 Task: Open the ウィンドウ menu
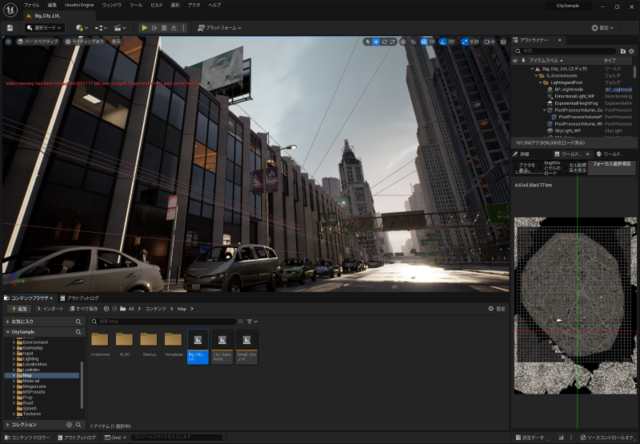tap(111, 5)
